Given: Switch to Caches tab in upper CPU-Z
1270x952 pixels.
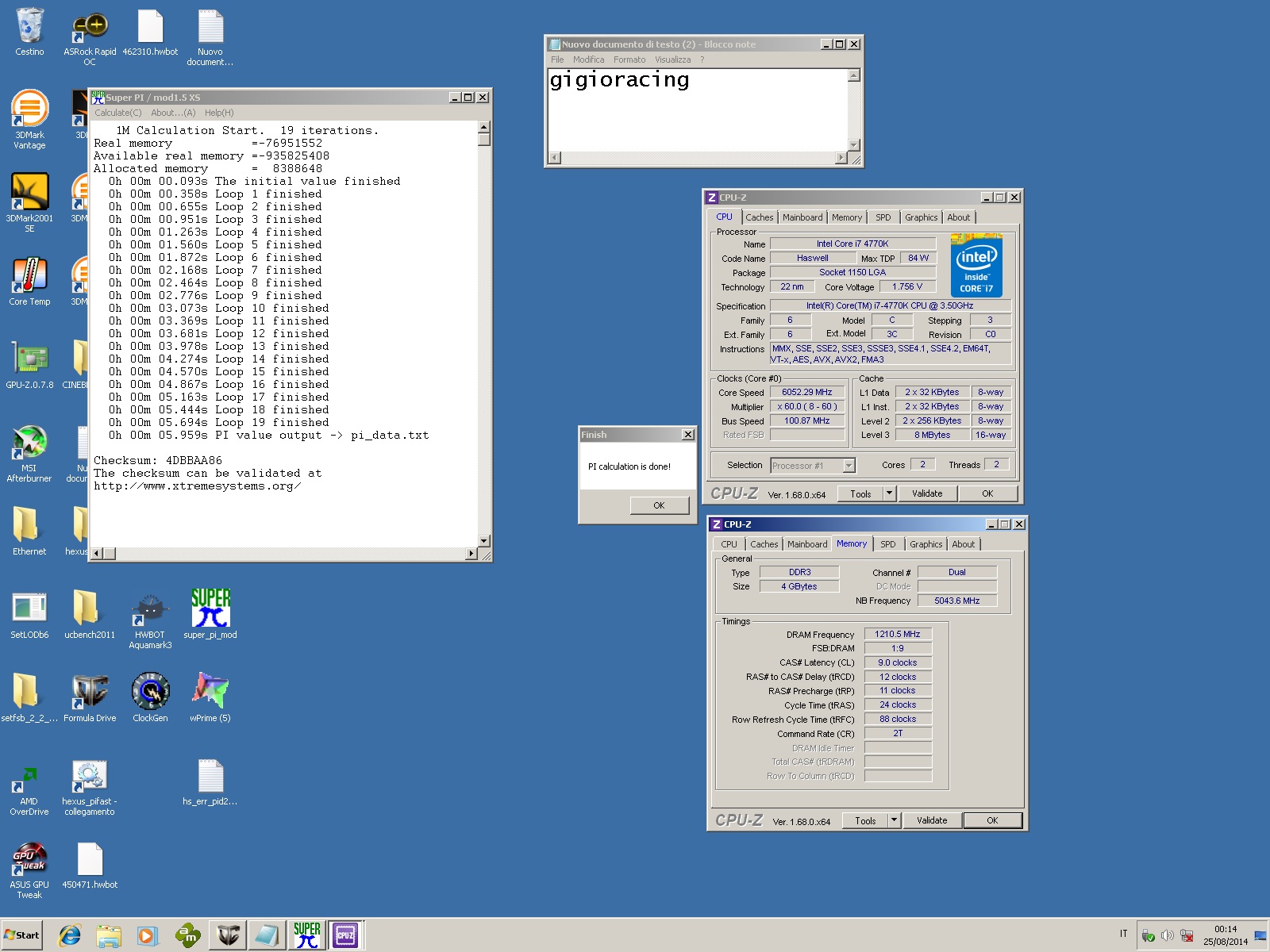Looking at the screenshot, I should click(759, 217).
